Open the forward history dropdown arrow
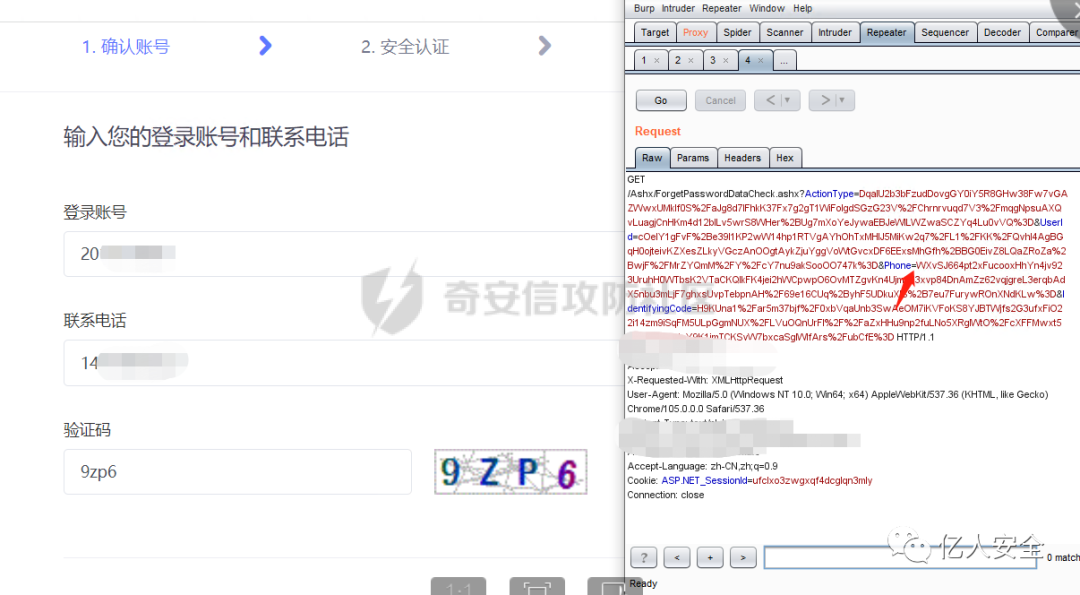 click(842, 101)
